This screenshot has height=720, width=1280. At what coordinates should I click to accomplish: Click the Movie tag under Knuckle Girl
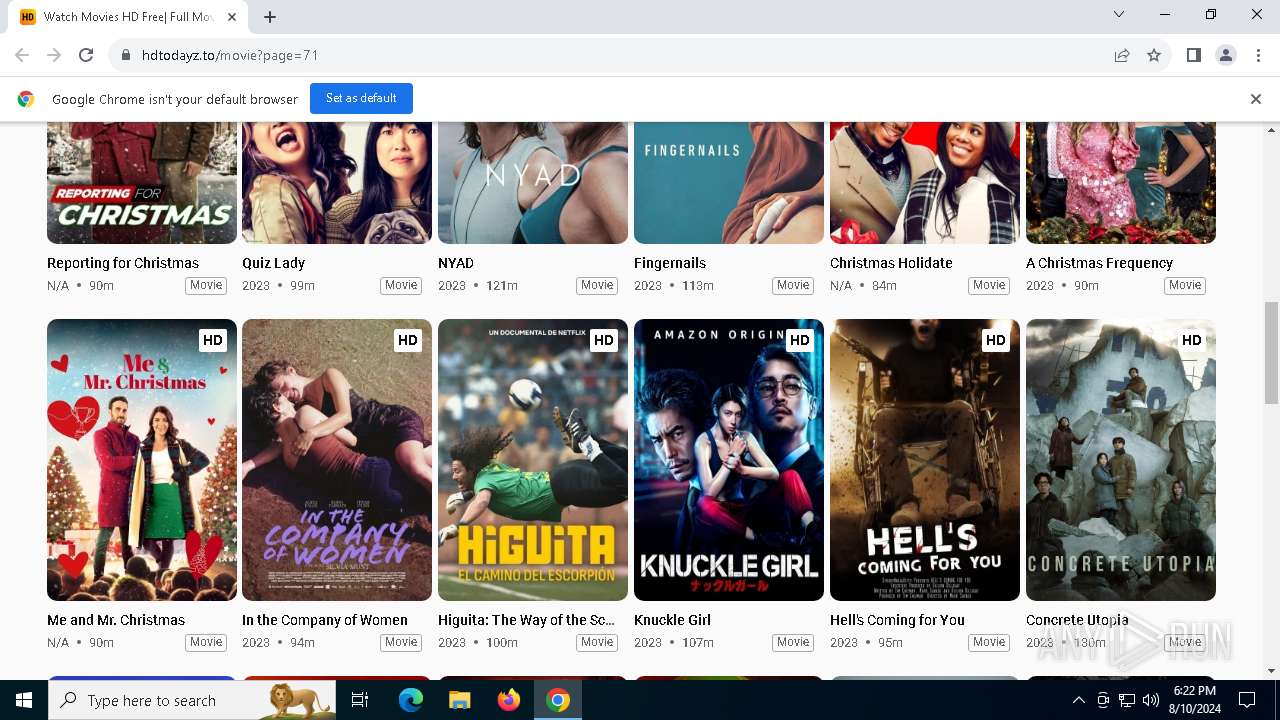[x=793, y=643]
